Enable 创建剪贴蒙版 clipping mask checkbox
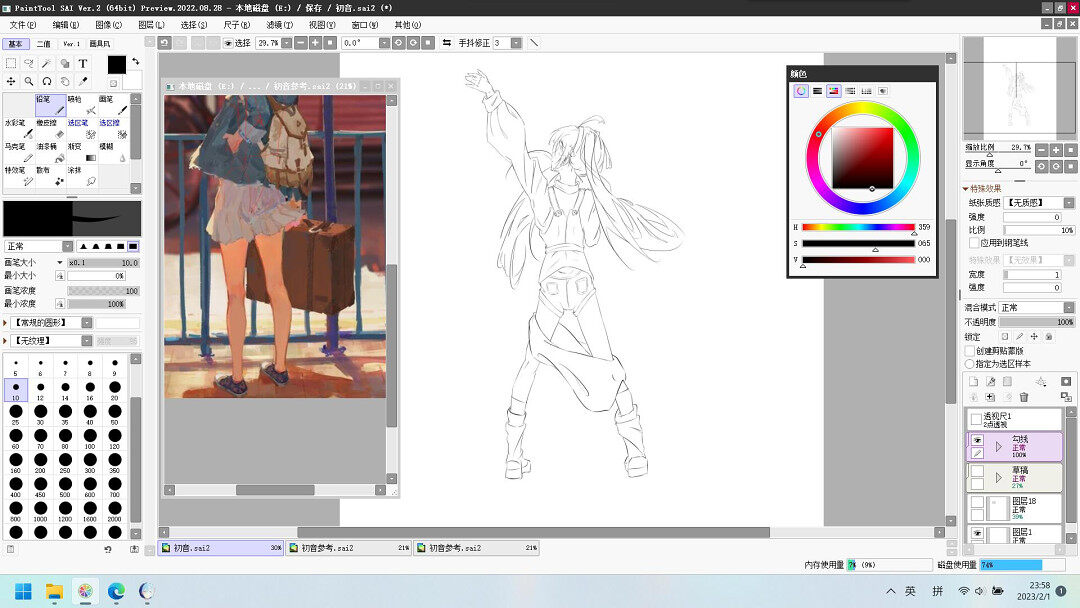 [x=970, y=351]
